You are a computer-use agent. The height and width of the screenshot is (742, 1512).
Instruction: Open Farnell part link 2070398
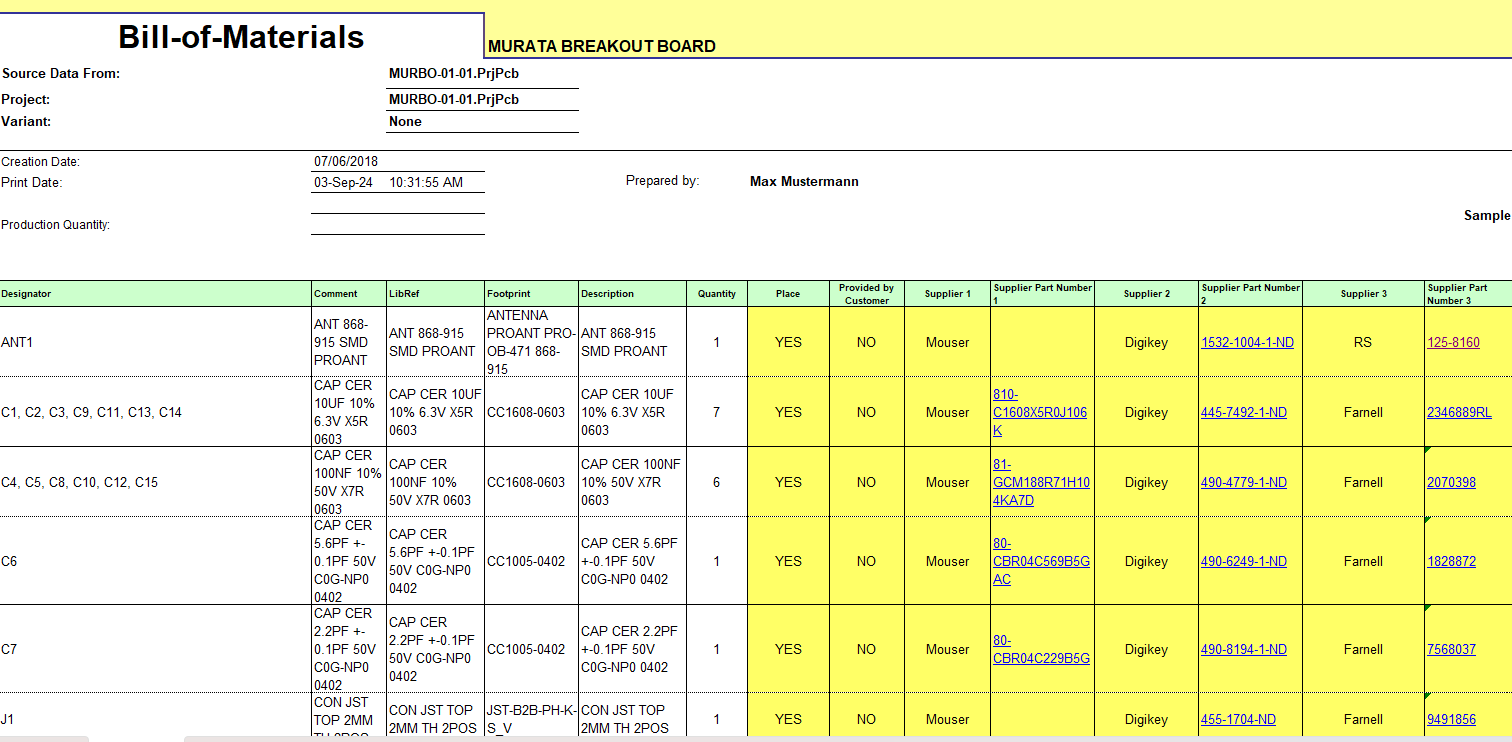pos(1451,483)
